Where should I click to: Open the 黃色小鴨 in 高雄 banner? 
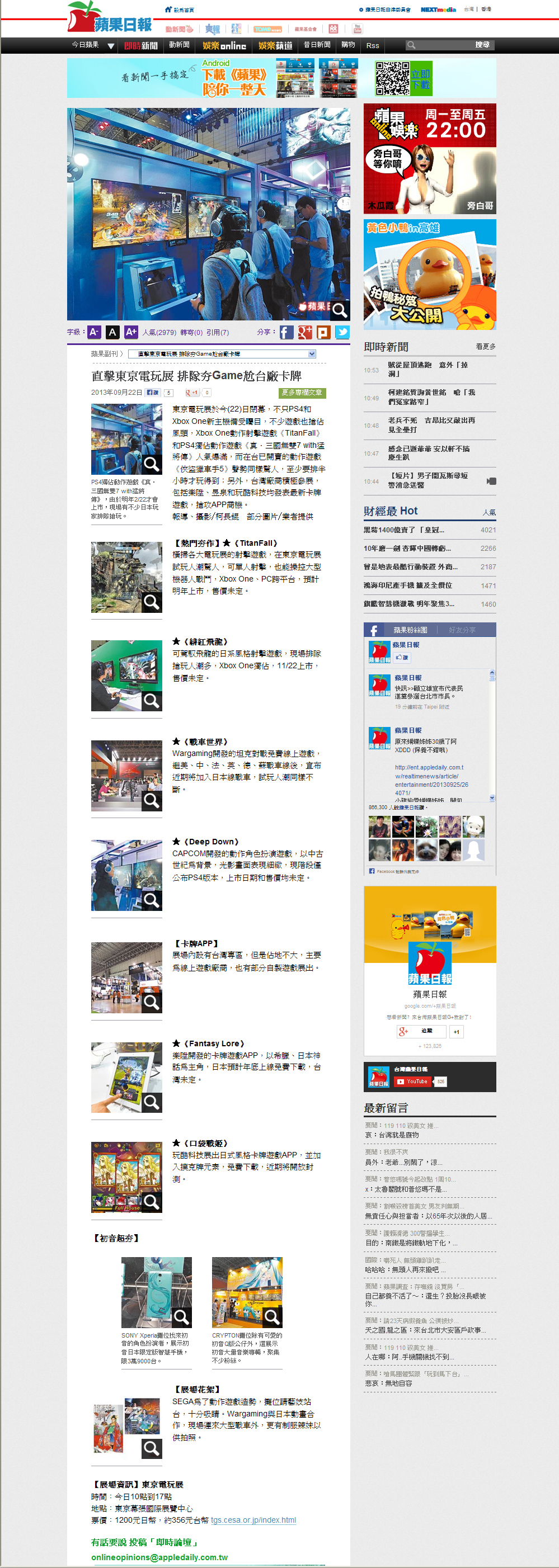[430, 275]
